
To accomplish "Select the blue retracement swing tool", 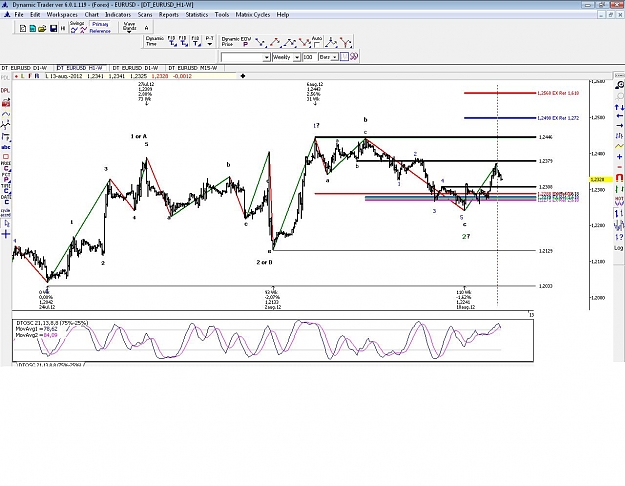I will click(260, 42).
